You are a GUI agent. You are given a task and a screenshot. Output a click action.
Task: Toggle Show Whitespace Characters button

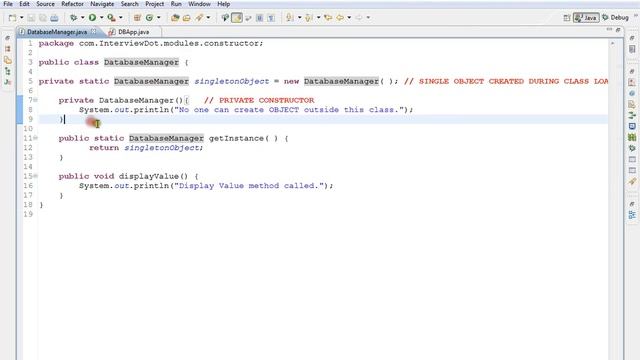click(x=271, y=18)
